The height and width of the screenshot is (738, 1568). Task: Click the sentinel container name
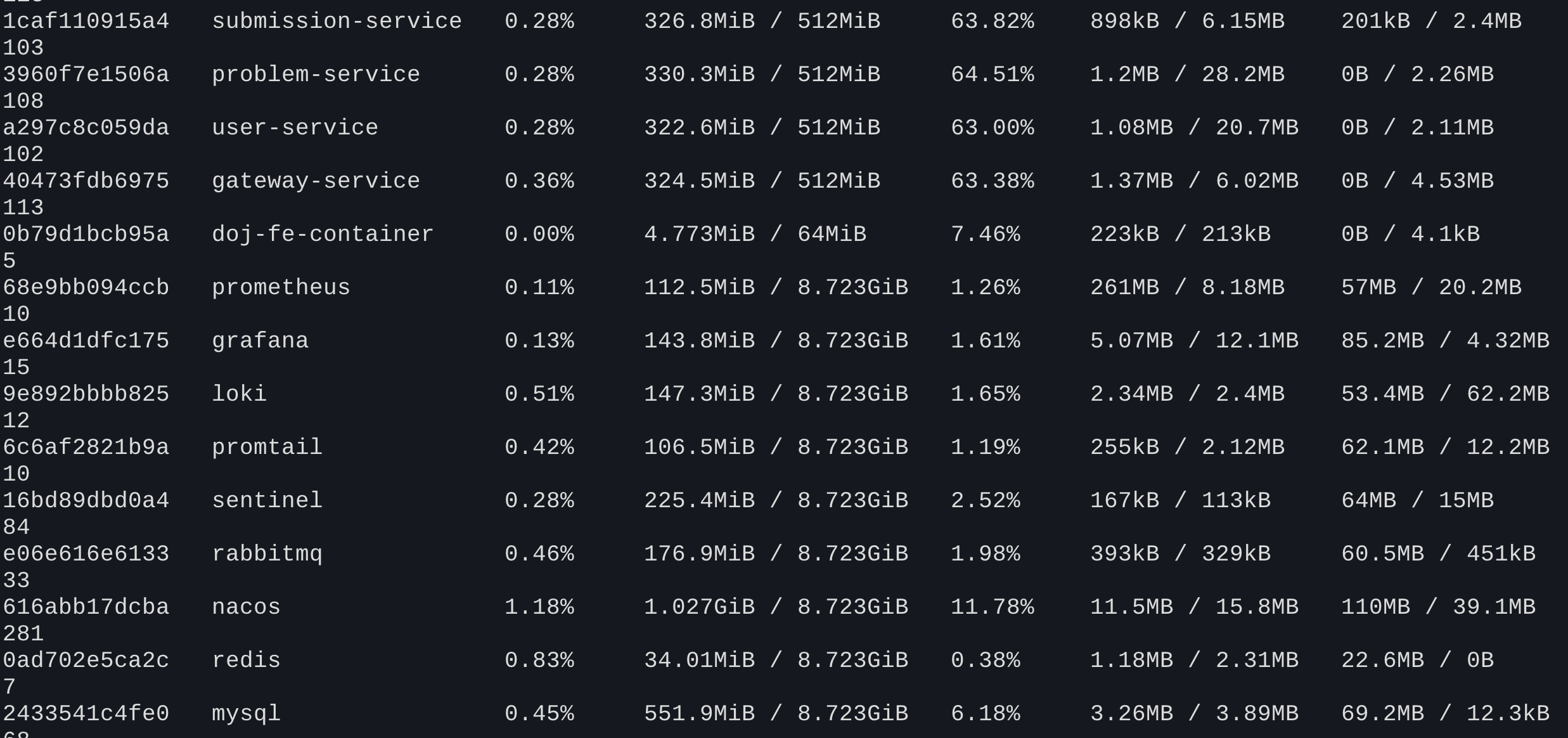pyautogui.click(x=267, y=501)
